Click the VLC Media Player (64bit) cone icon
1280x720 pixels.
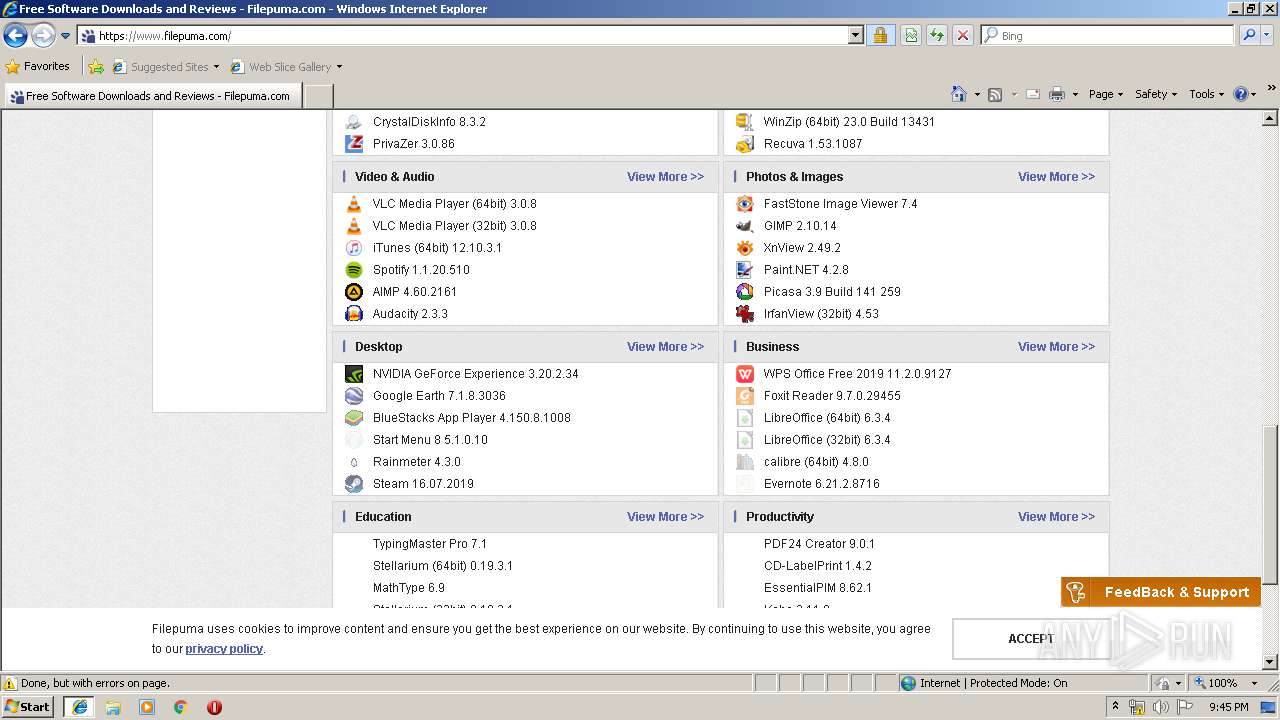pyautogui.click(x=353, y=204)
